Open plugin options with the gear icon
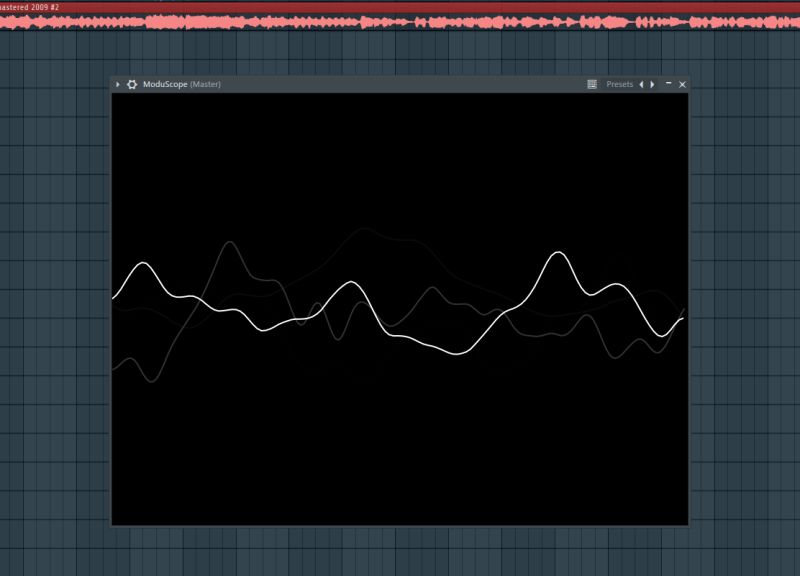 pos(130,84)
